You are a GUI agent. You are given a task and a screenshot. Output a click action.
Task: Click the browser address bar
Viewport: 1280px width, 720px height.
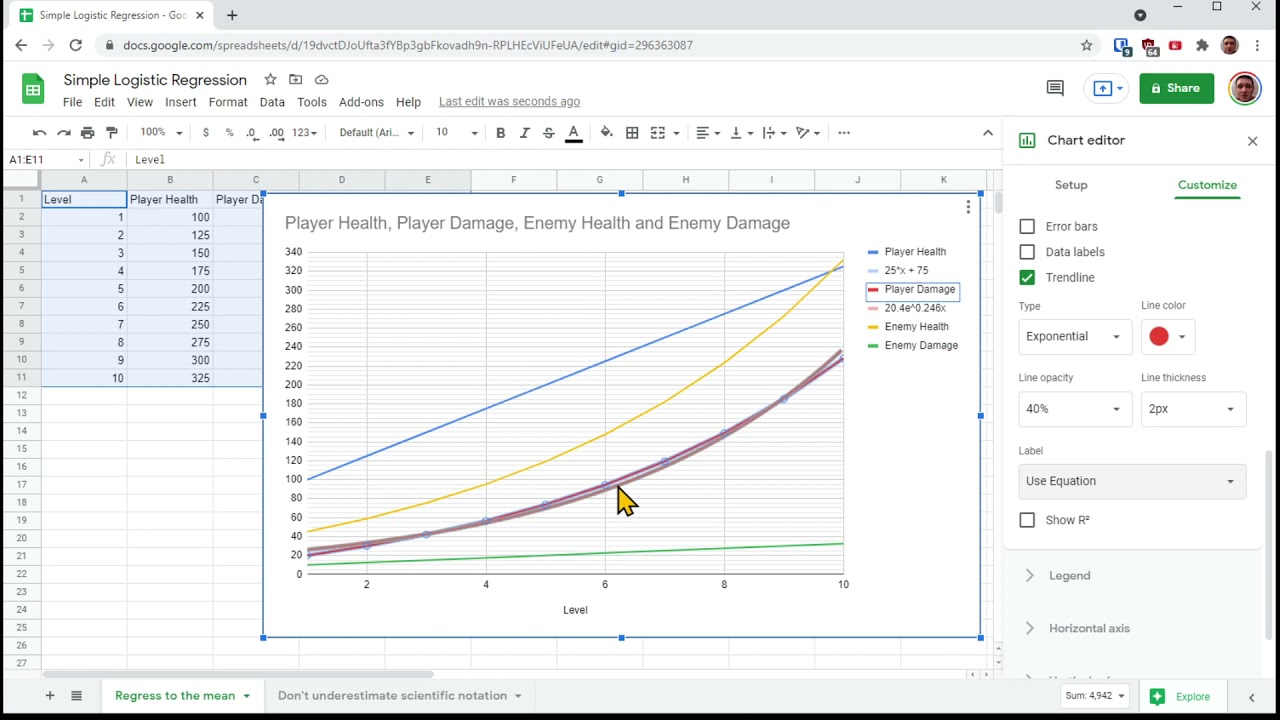click(590, 45)
